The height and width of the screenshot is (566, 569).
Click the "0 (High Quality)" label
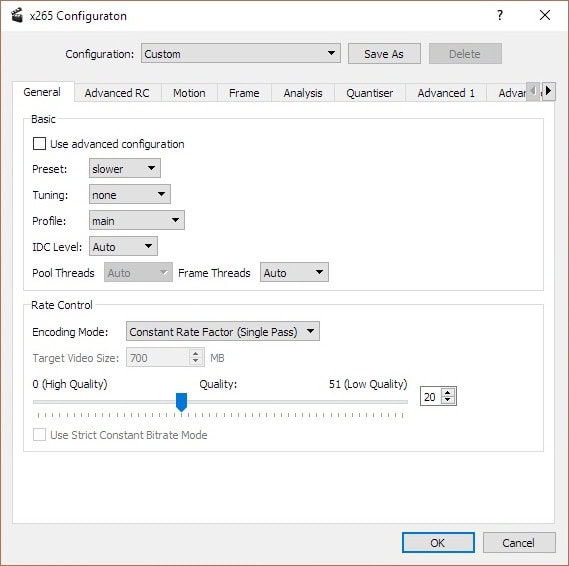[70, 384]
